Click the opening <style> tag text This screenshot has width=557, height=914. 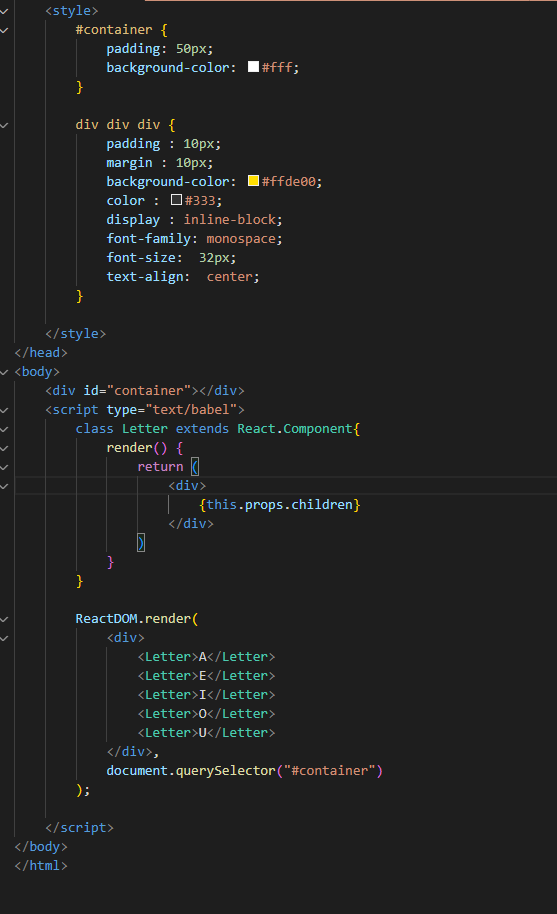pyautogui.click(x=72, y=10)
